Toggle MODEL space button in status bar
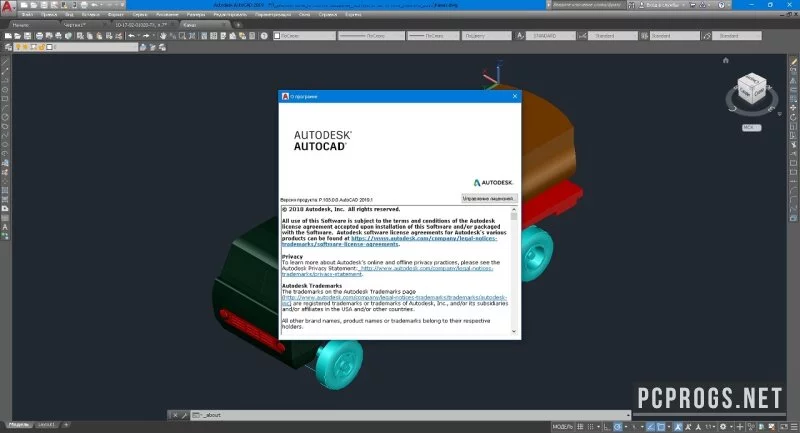 (562, 427)
